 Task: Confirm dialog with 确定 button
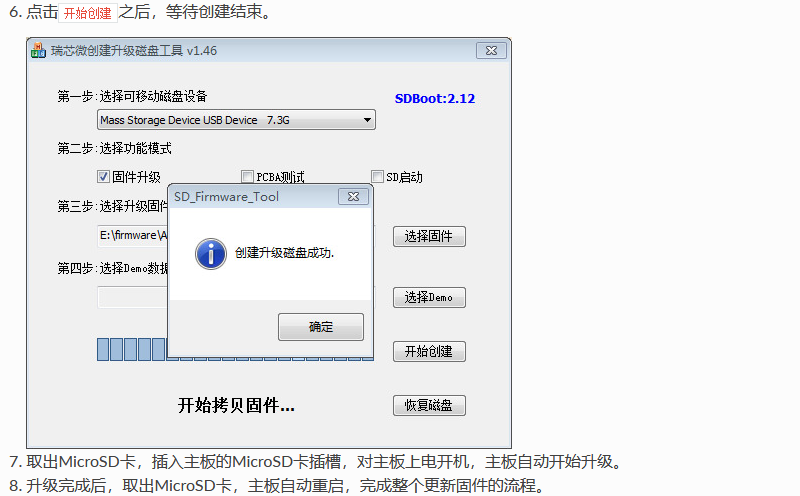click(x=321, y=327)
